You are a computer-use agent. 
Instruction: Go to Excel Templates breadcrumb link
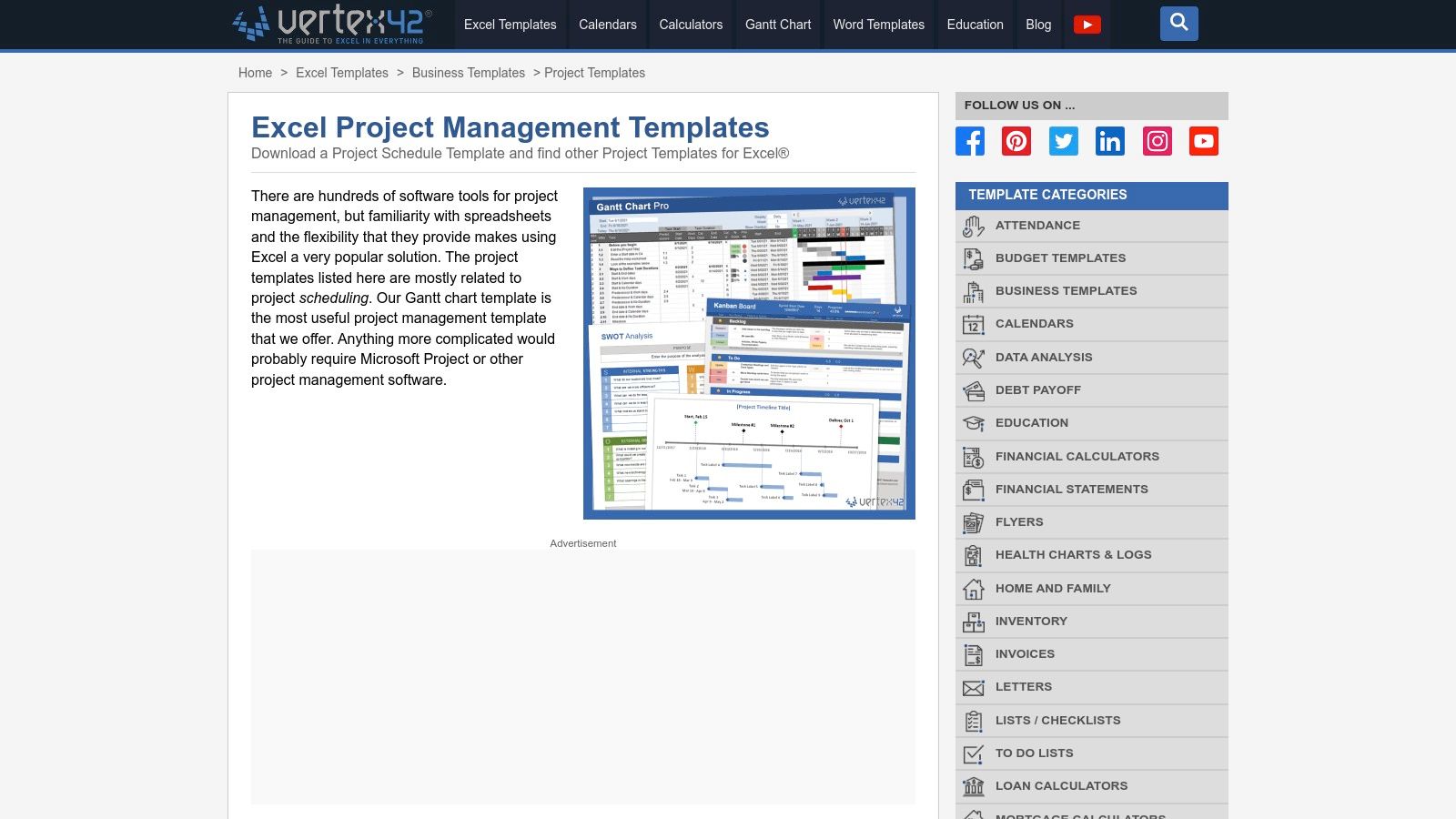tap(342, 73)
